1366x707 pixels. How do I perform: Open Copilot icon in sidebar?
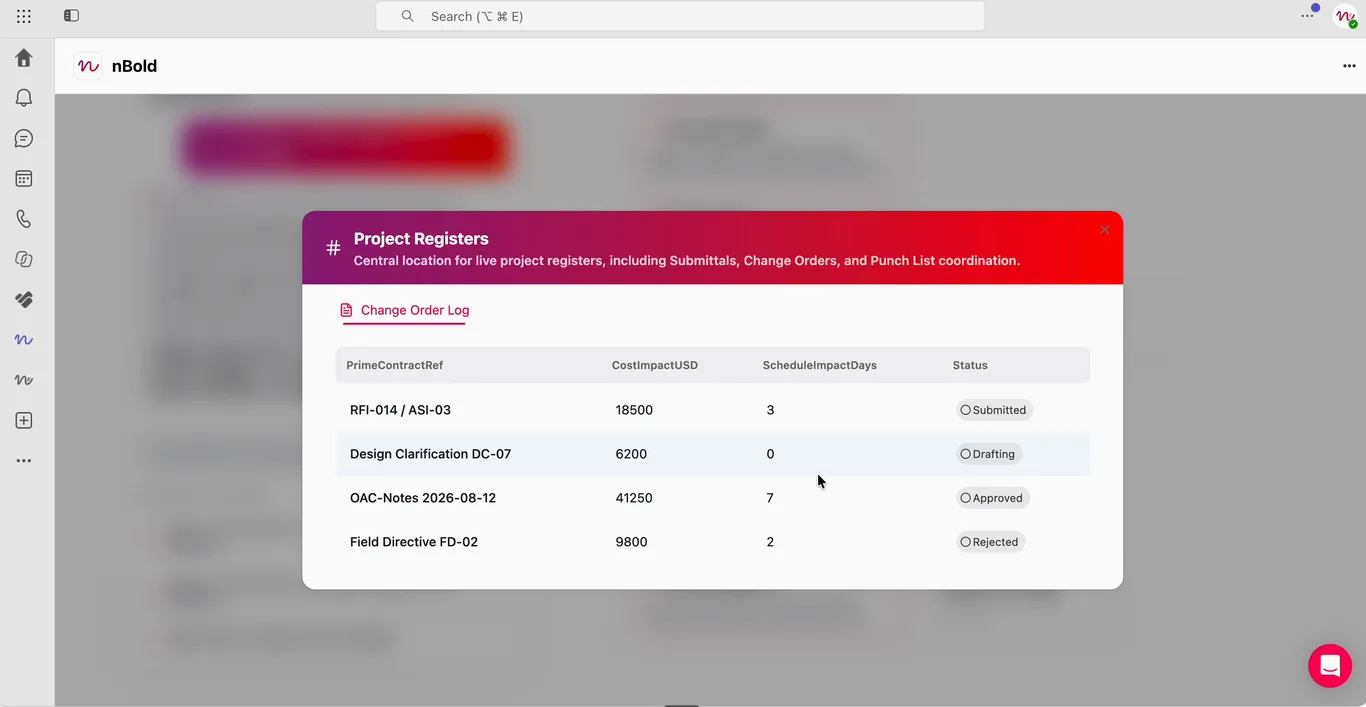click(x=24, y=260)
